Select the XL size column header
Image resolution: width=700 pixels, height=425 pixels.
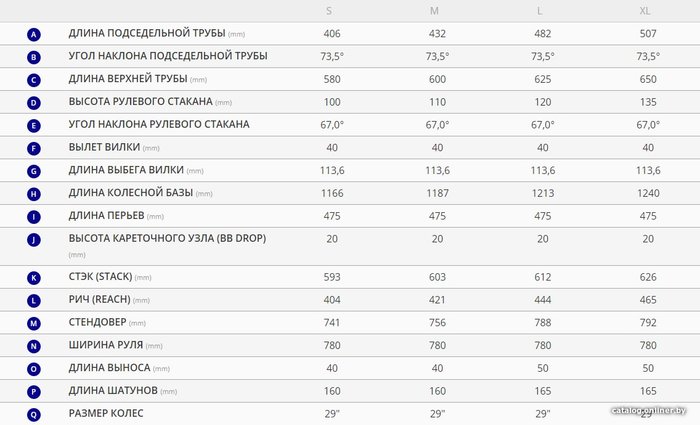(645, 11)
